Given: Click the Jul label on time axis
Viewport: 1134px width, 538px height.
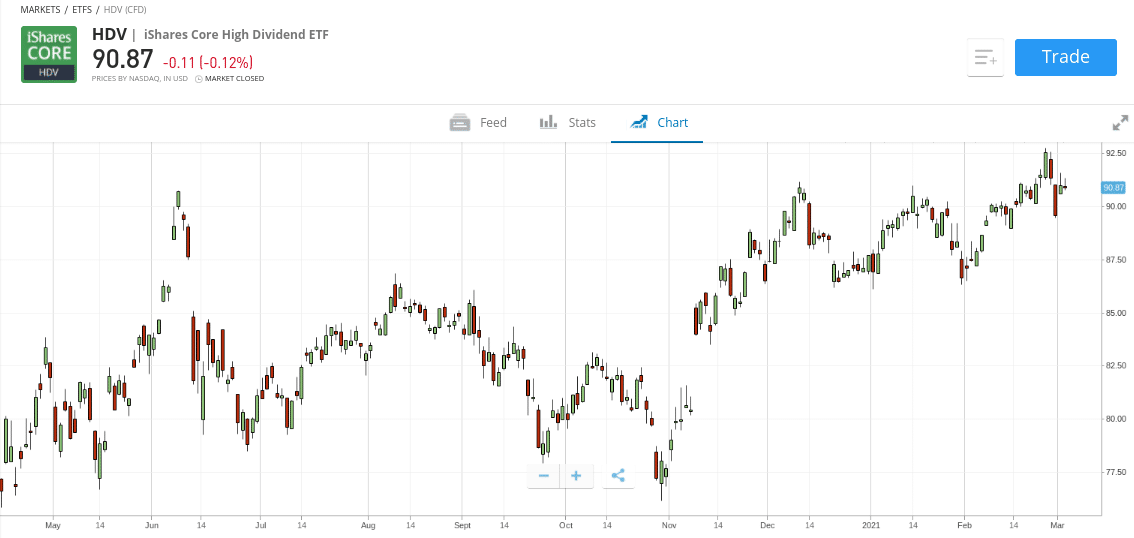Looking at the screenshot, I should (x=260, y=526).
